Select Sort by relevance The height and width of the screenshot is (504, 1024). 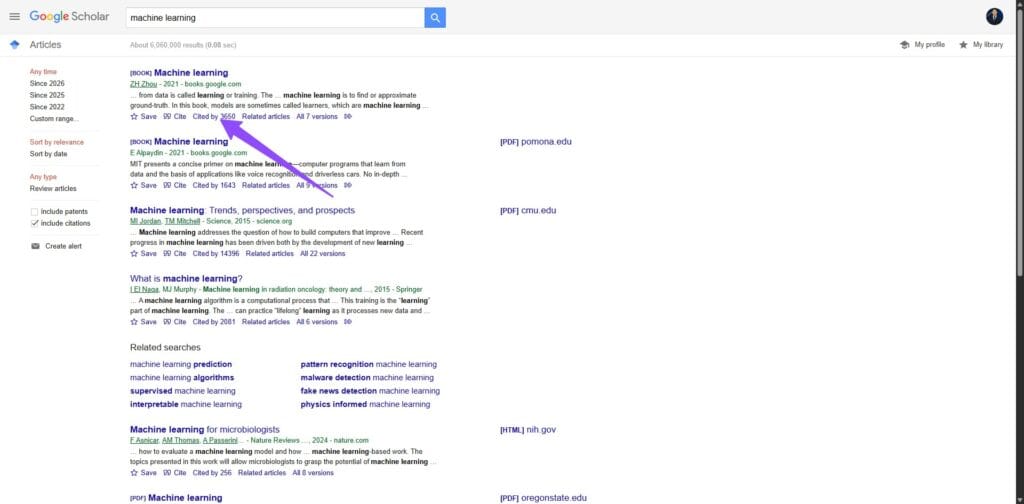pos(57,142)
